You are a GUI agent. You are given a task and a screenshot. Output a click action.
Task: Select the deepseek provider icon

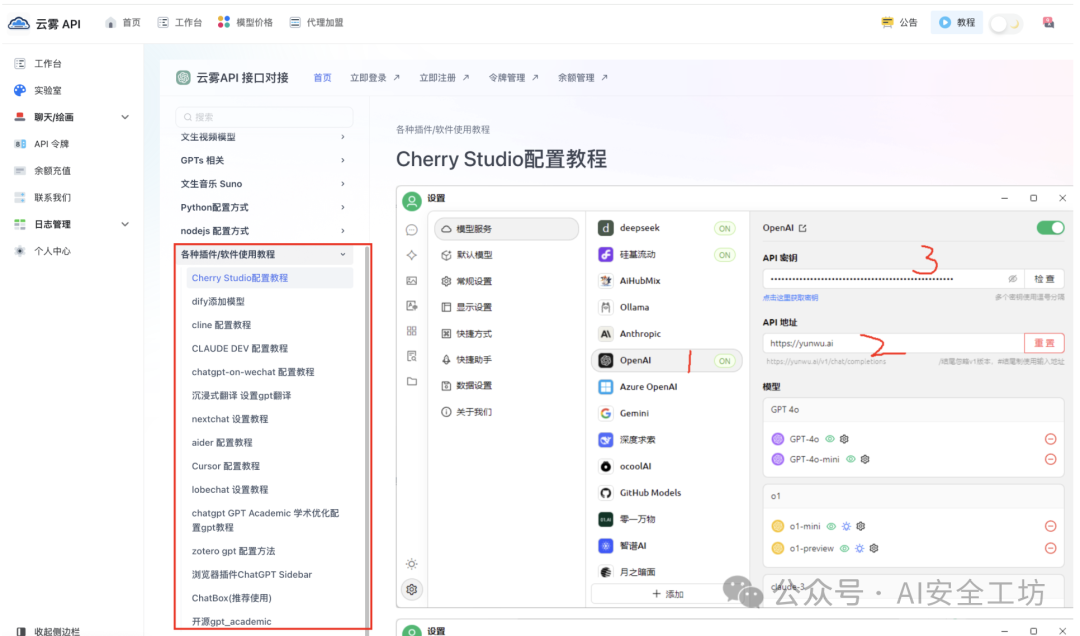coord(605,228)
